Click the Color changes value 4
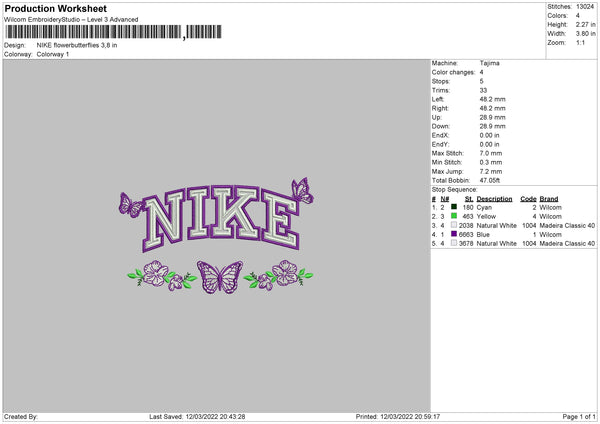Screen dimensions: 600x424 [x=481, y=72]
